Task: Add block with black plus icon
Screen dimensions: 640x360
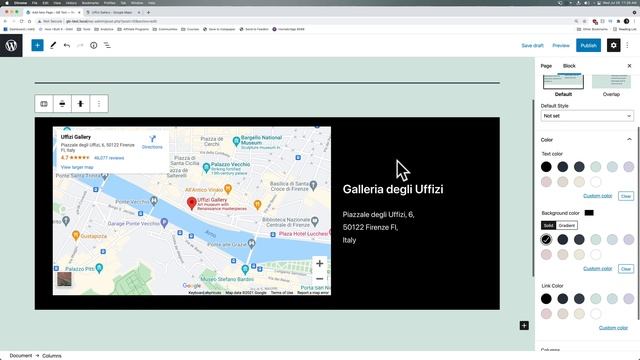Action: (x=524, y=325)
